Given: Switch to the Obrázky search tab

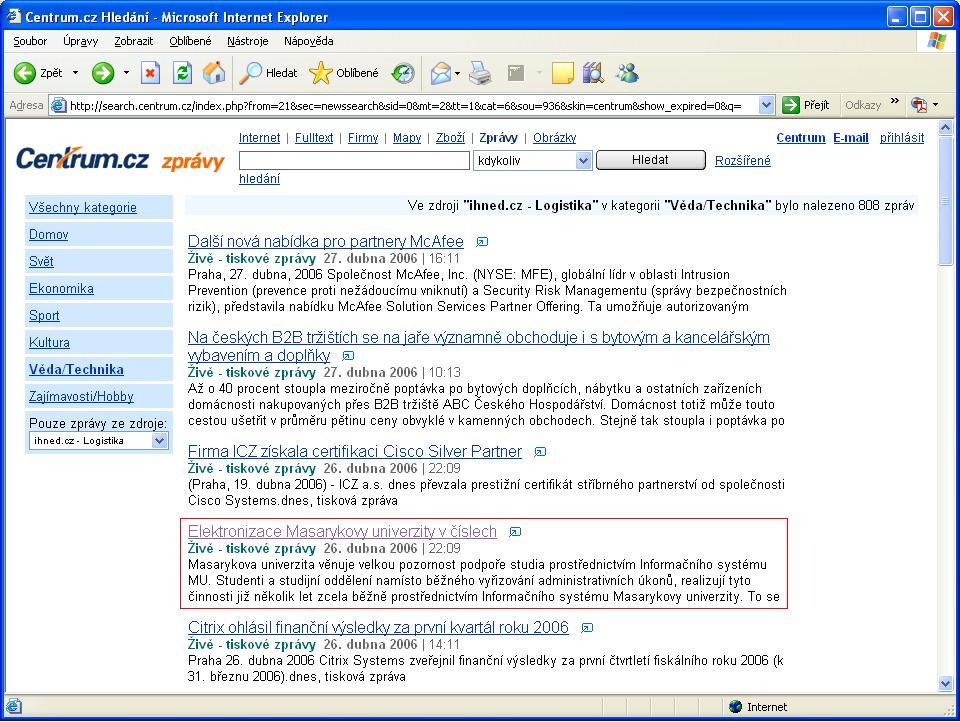Looking at the screenshot, I should pos(554,138).
